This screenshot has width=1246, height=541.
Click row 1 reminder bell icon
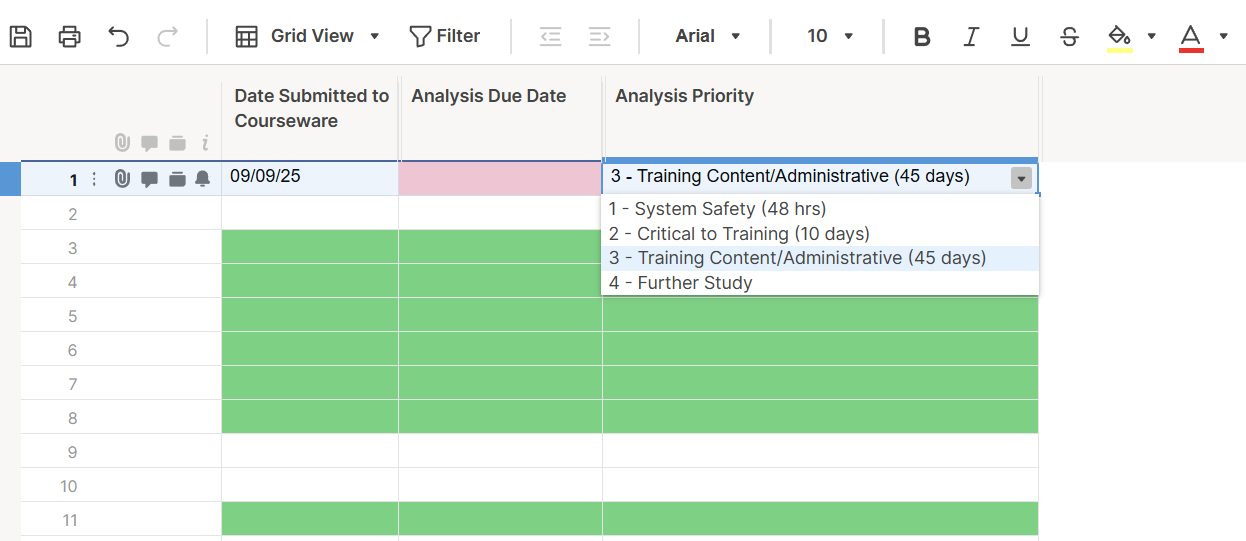203,179
